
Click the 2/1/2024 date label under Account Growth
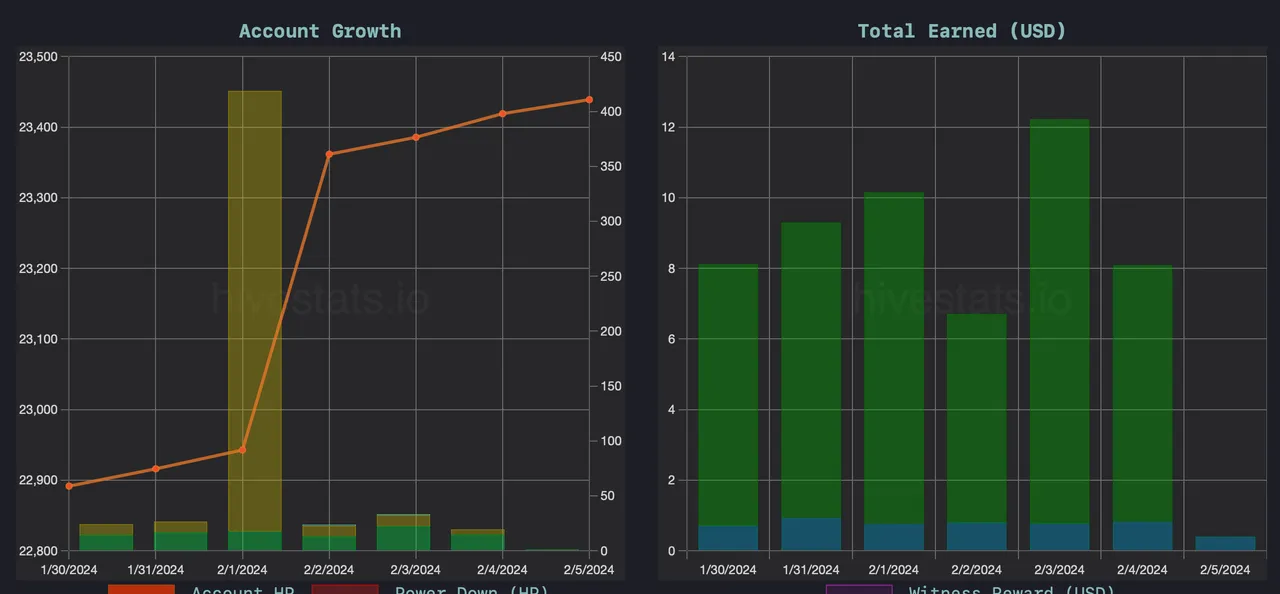point(241,570)
